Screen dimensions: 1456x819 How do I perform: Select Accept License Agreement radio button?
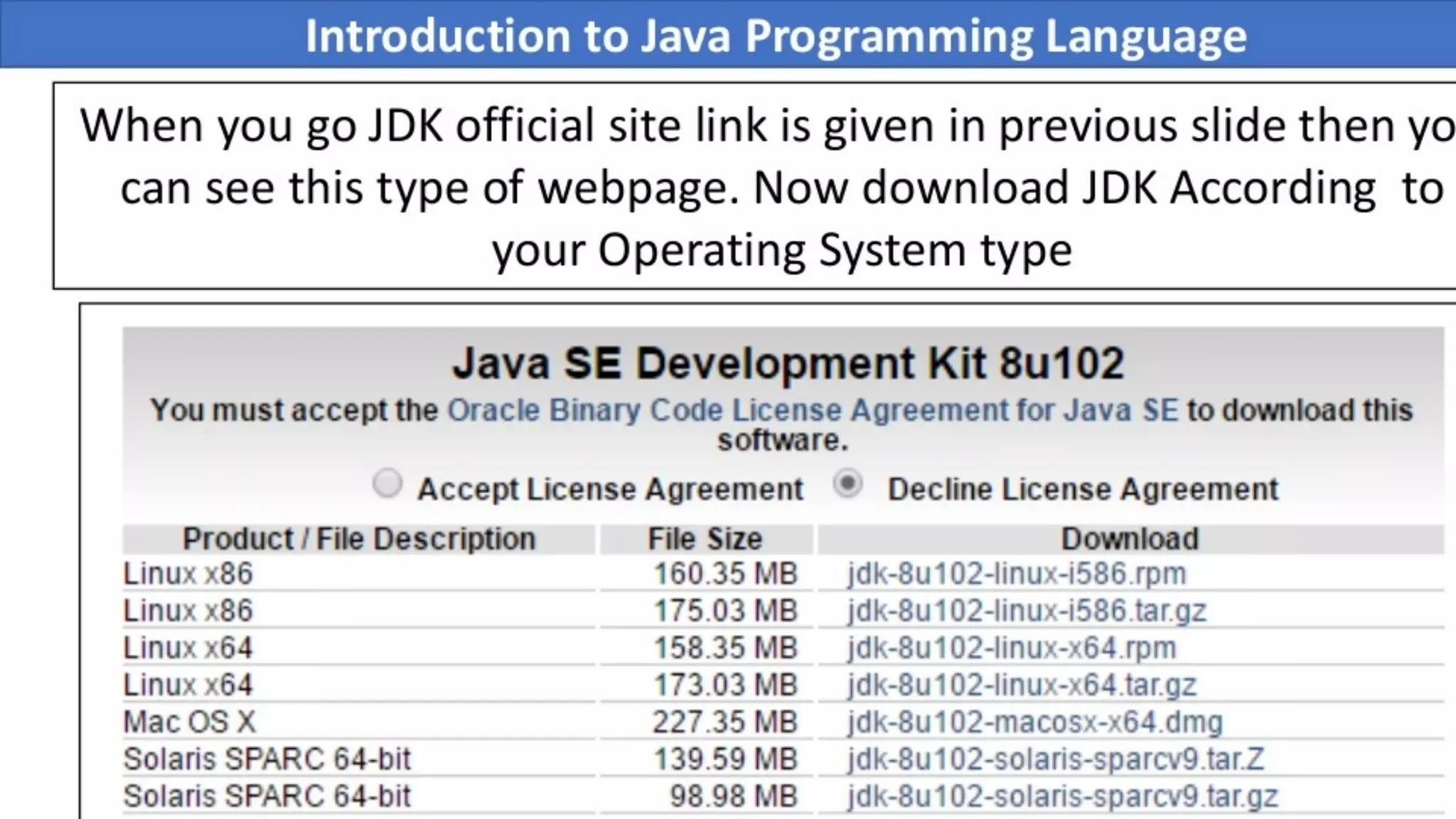[x=387, y=484]
